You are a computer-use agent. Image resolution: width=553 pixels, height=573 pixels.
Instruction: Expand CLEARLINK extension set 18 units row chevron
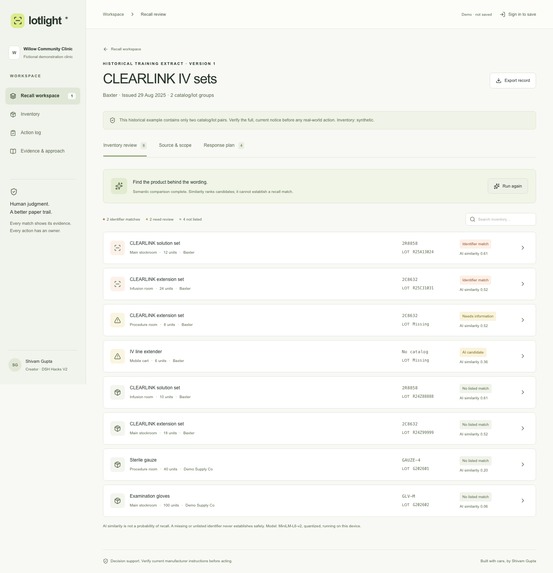pyautogui.click(x=523, y=428)
